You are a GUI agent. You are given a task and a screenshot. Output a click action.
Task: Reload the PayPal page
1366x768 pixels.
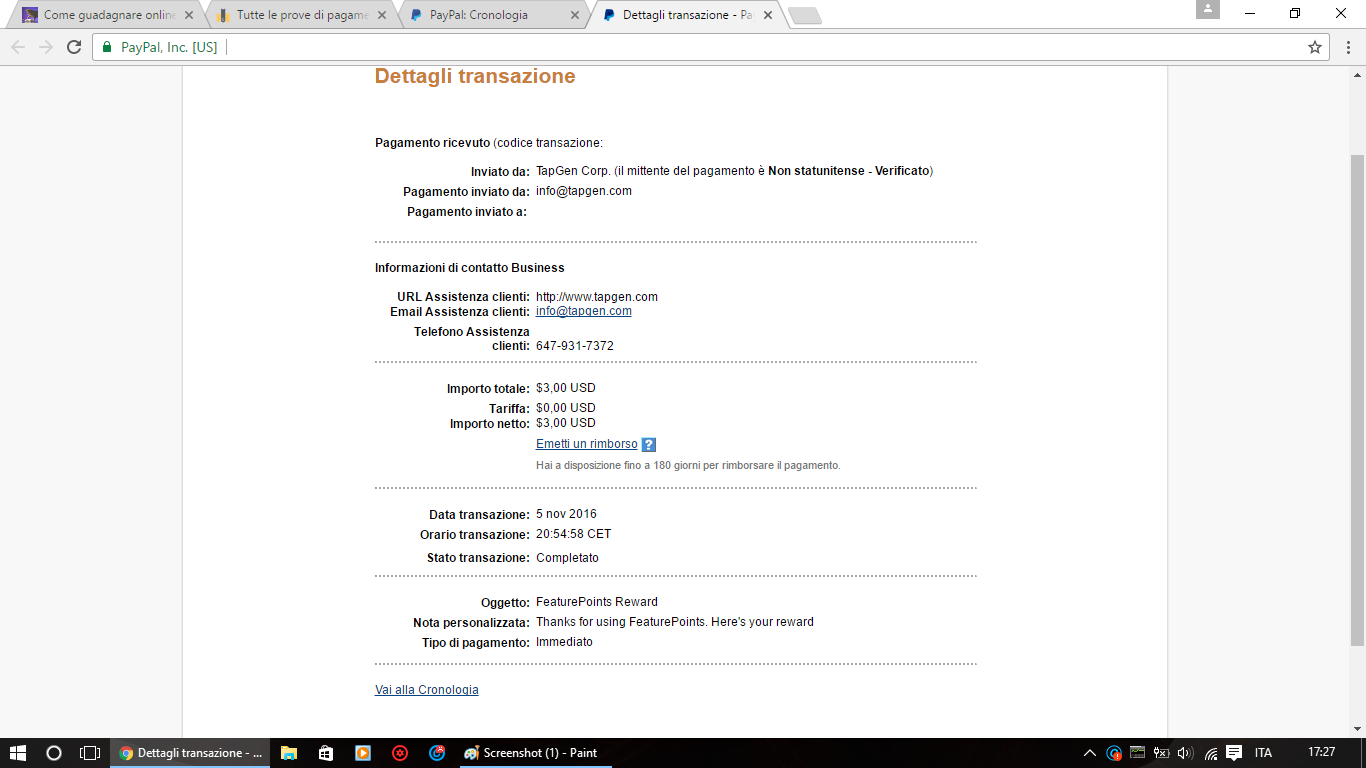point(74,47)
